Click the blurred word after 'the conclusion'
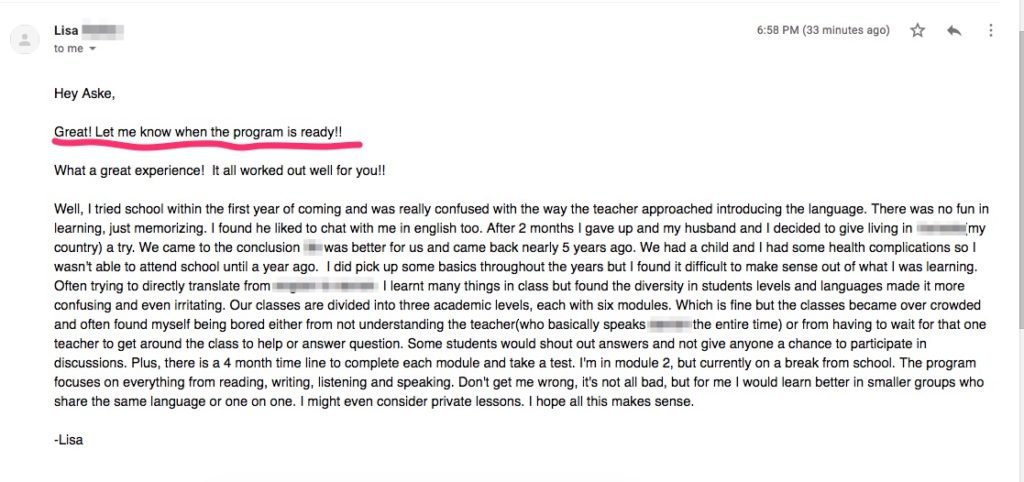1024x482 pixels. (x=313, y=248)
